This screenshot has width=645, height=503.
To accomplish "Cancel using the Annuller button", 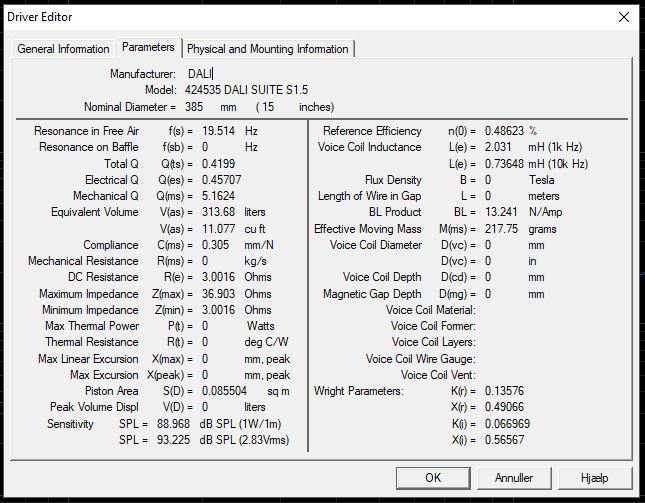I will [514, 478].
